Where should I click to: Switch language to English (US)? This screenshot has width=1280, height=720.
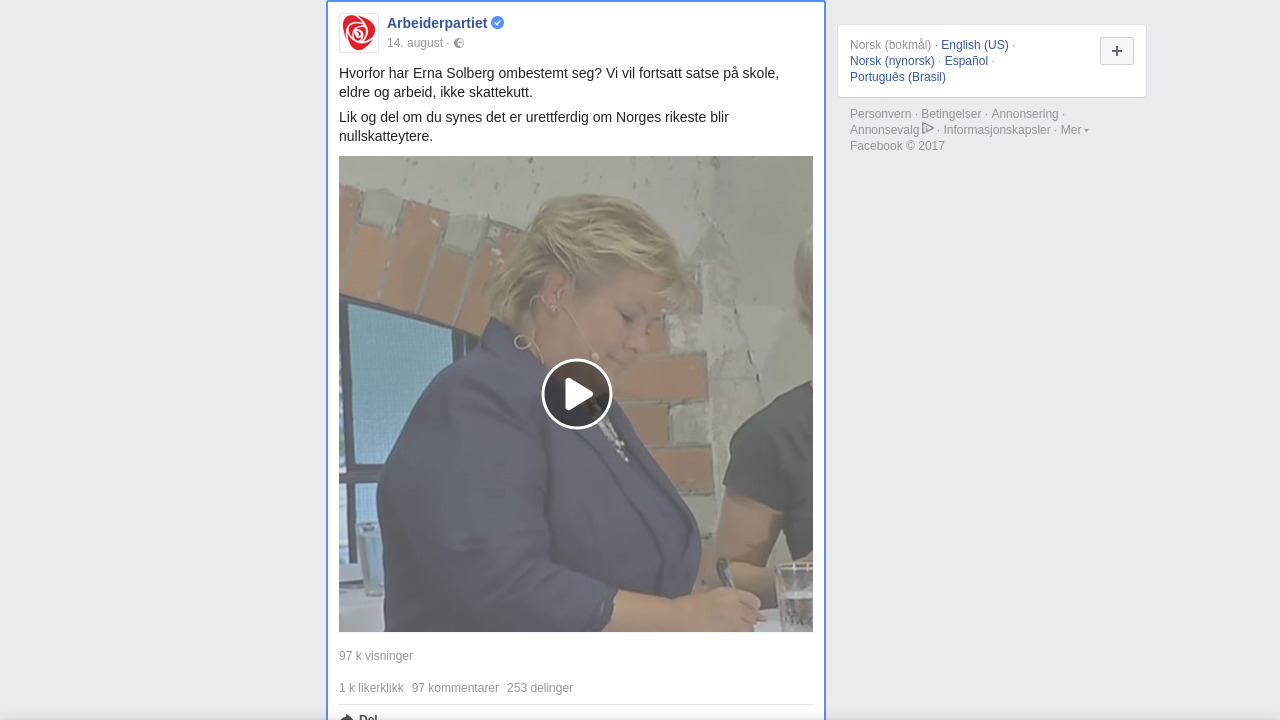(975, 45)
